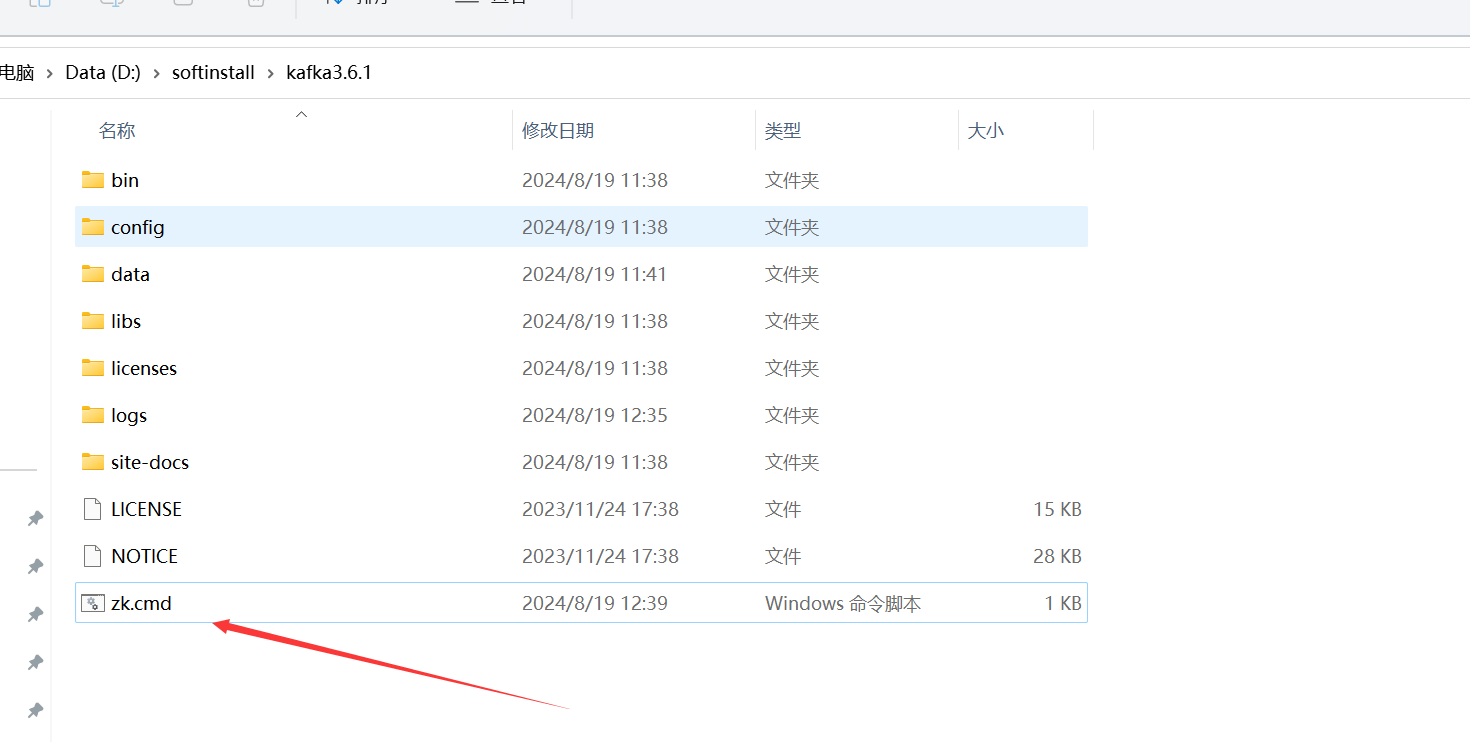
Task: Click the config folder icon
Action: pyautogui.click(x=93, y=227)
